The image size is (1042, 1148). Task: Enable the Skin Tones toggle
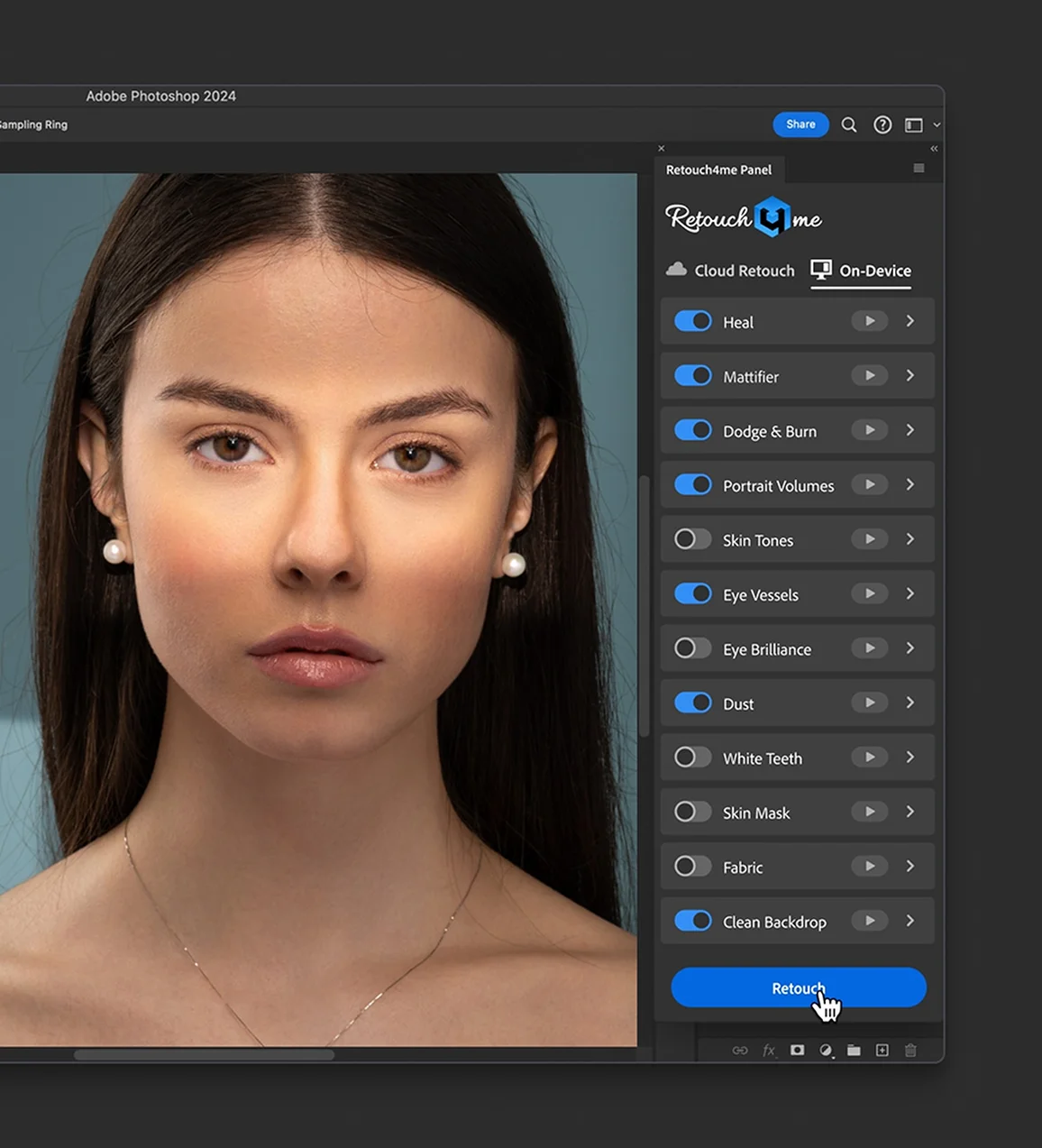[x=693, y=539]
